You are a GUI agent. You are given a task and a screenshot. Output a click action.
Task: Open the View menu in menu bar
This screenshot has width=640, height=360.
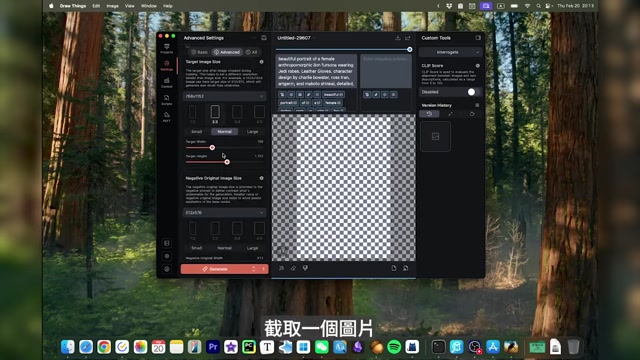[129, 6]
